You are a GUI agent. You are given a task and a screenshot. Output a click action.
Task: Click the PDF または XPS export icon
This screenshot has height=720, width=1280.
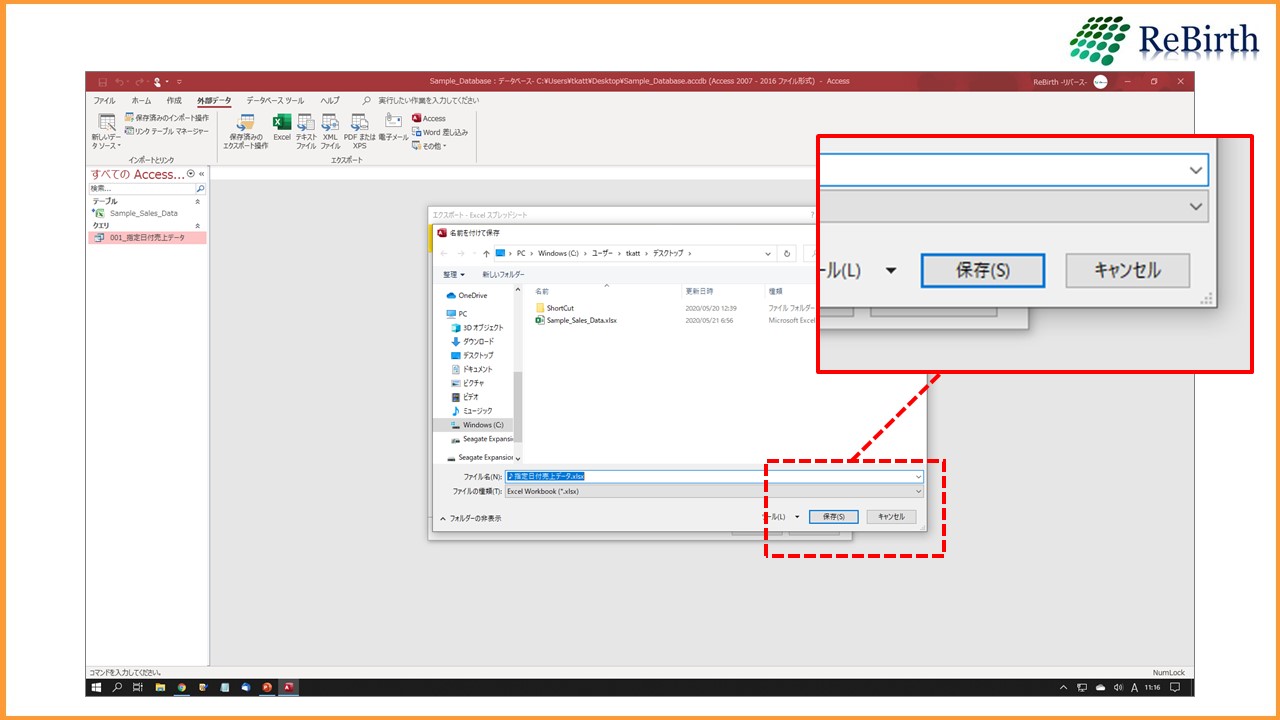coord(359,131)
